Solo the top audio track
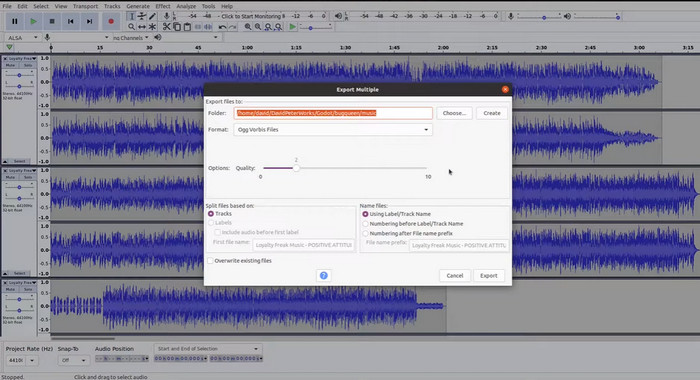The width and height of the screenshot is (700, 380). (28, 65)
